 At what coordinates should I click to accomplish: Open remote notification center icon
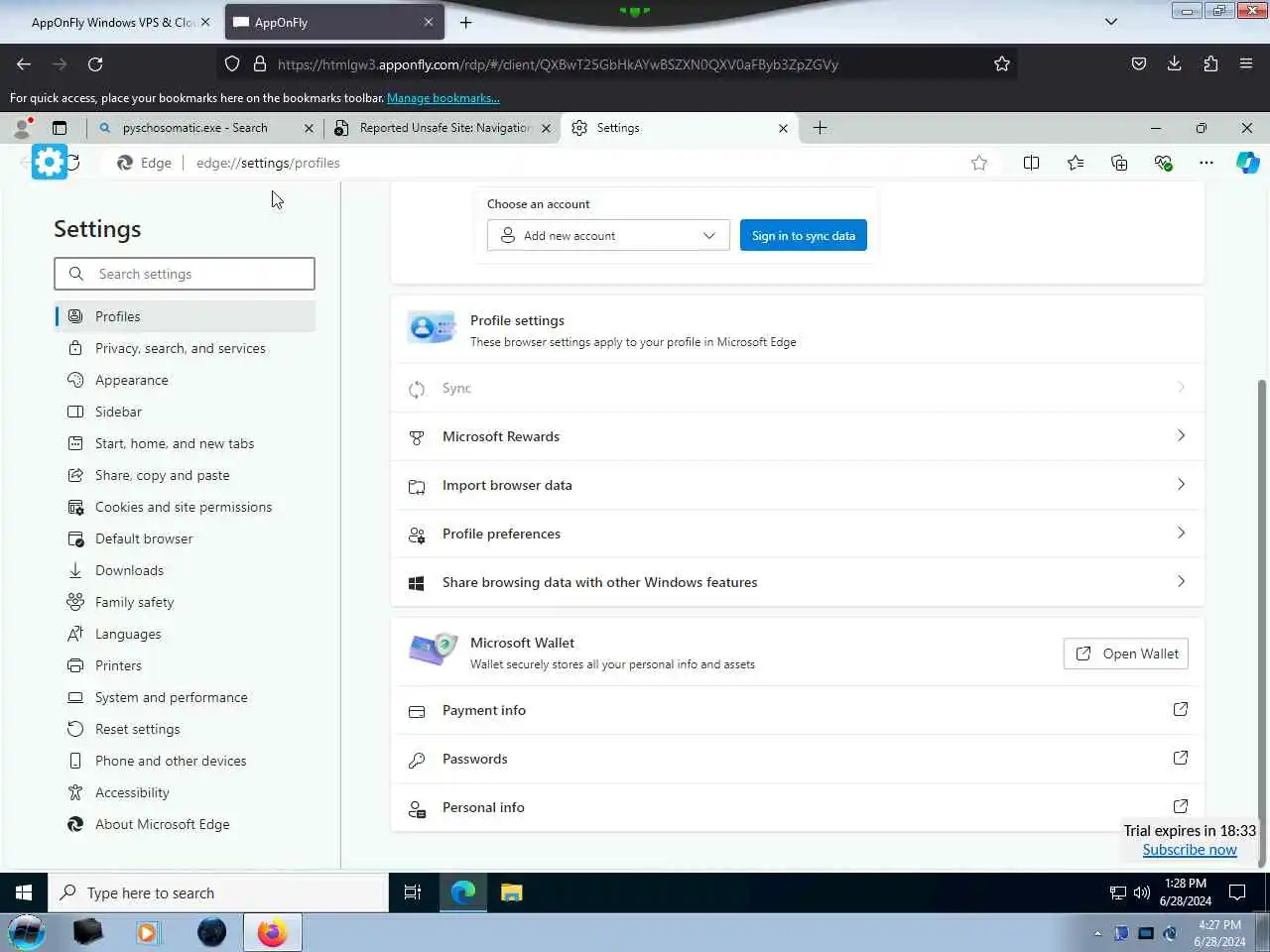click(1237, 892)
